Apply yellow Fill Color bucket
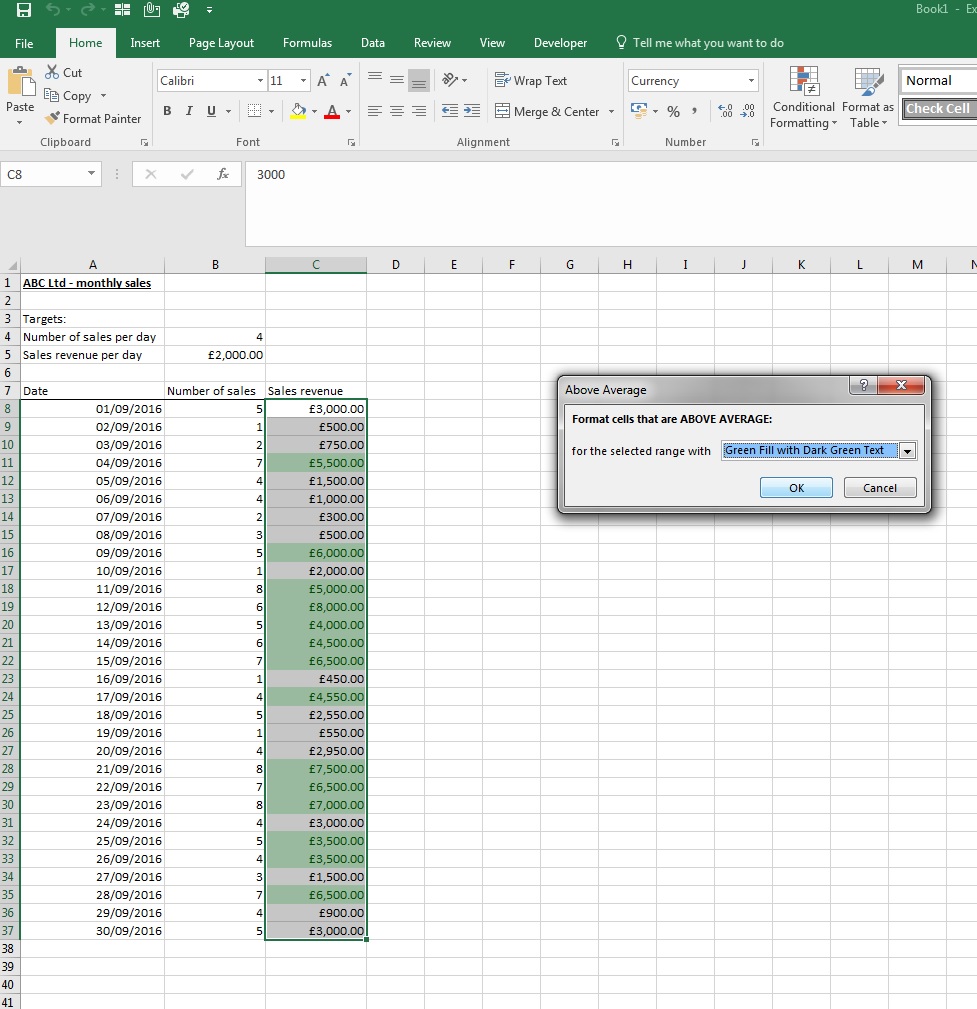977x1009 pixels. [x=298, y=111]
